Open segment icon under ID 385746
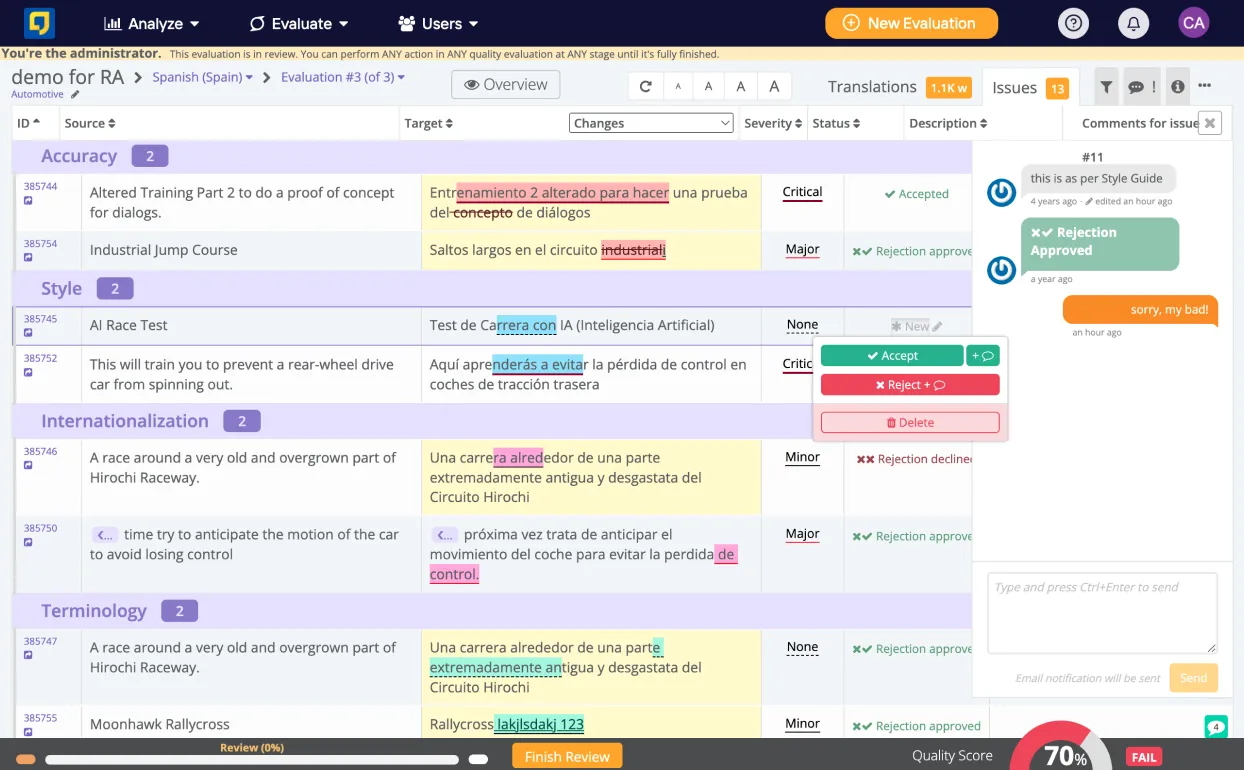Viewport: 1244px width, 770px height. pyautogui.click(x=28, y=465)
